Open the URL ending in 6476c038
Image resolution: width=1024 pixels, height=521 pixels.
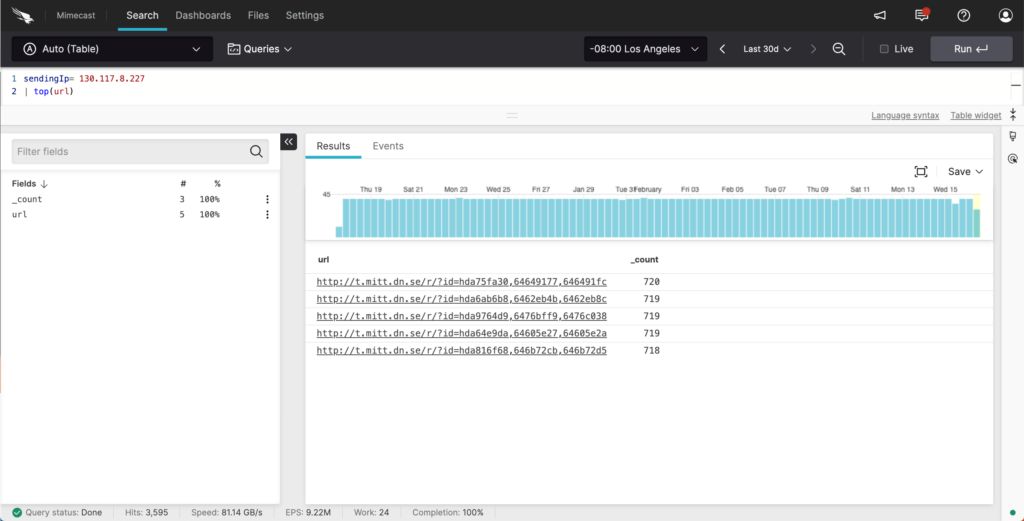(462, 316)
